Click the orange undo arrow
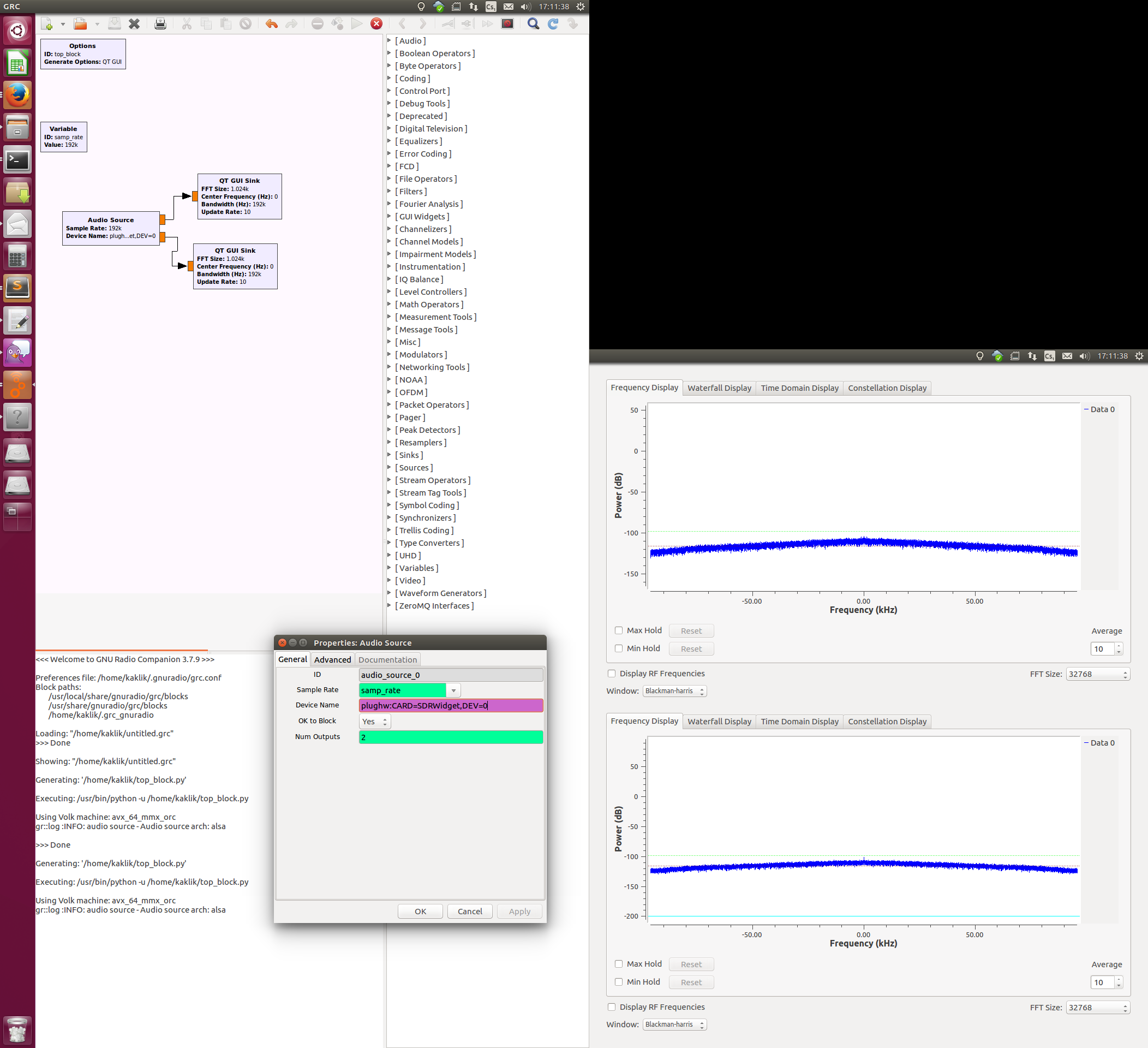The image size is (1148, 1048). tap(271, 24)
